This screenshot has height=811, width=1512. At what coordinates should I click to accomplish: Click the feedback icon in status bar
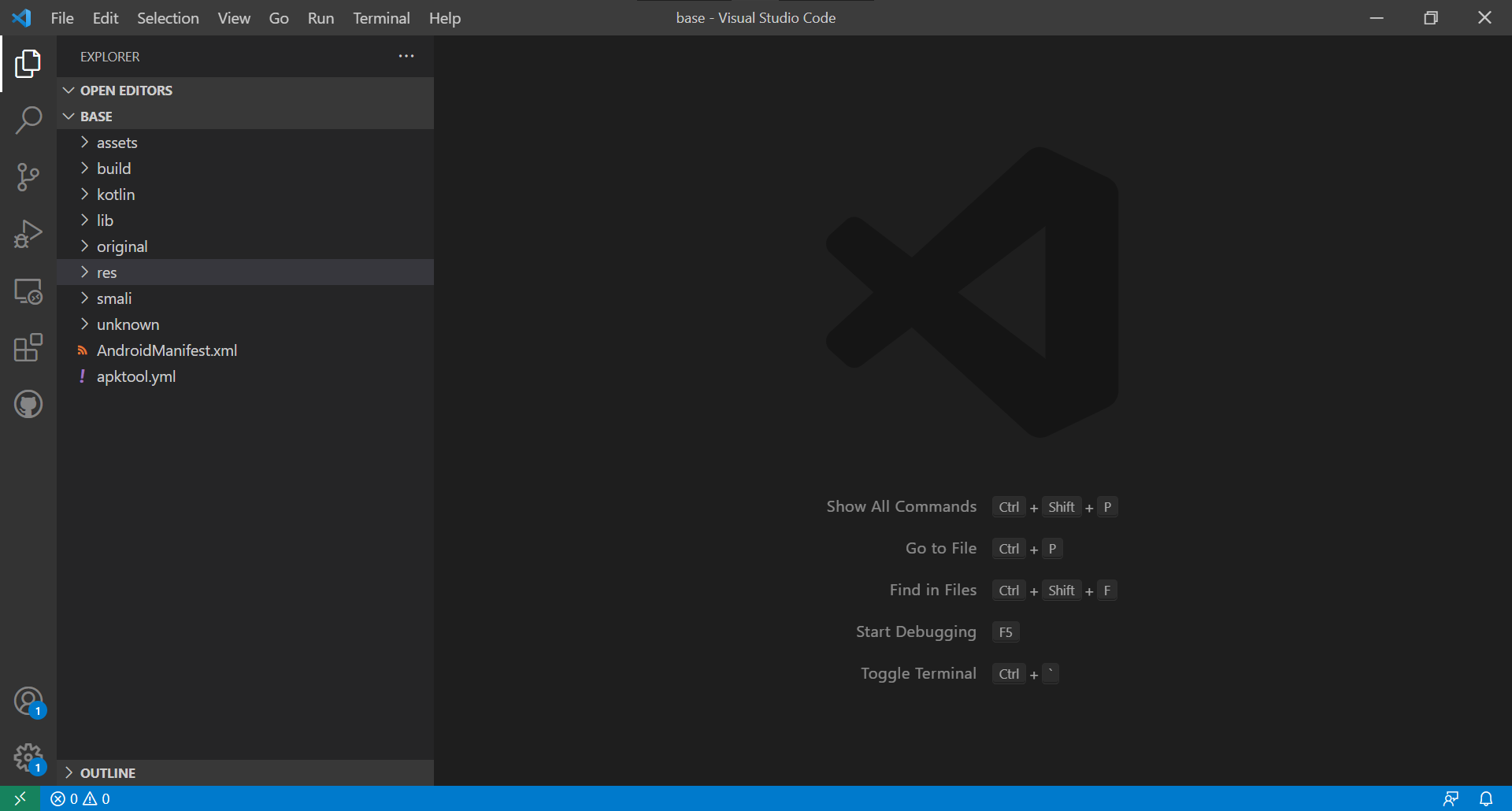point(1451,798)
